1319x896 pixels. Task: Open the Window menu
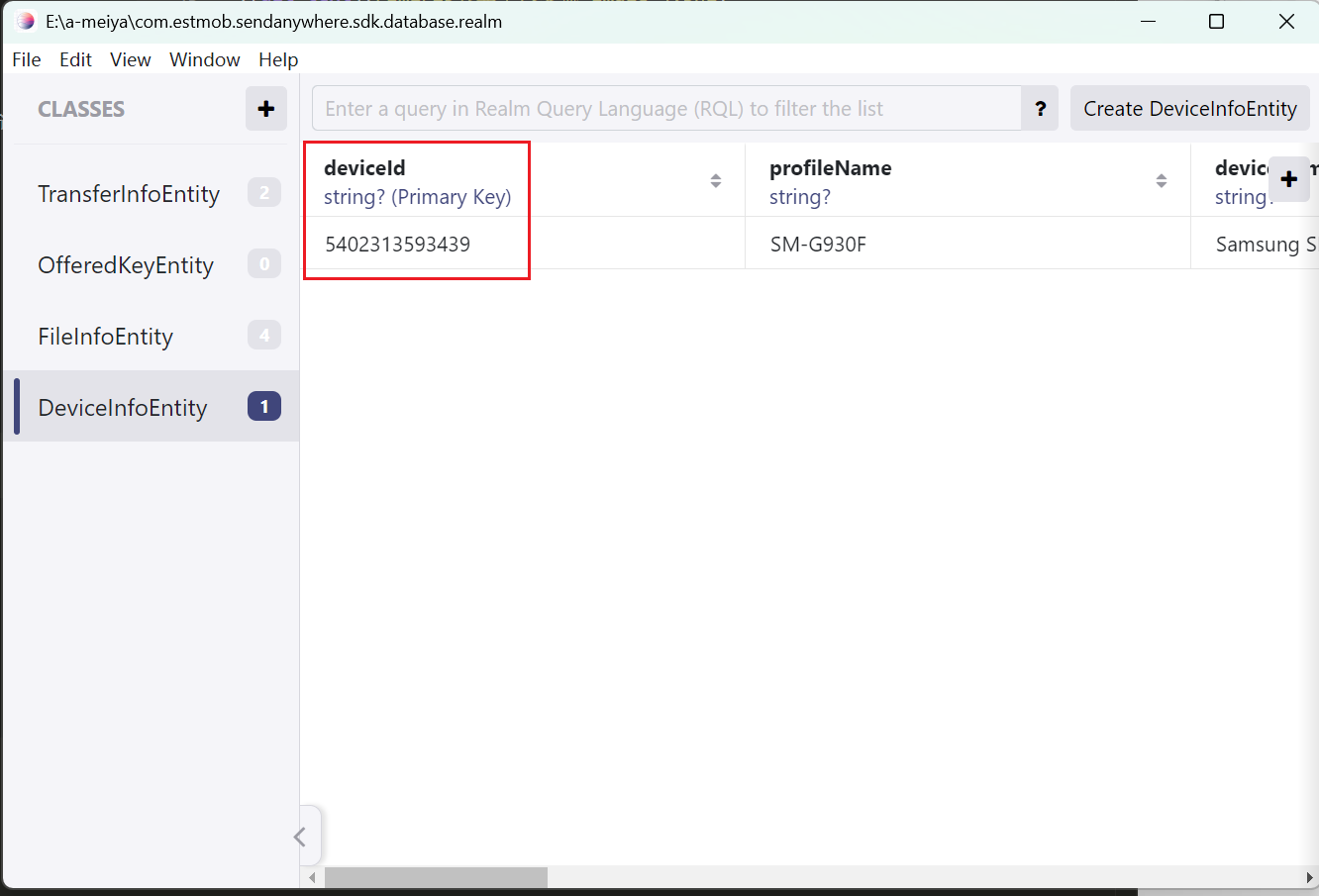tap(204, 59)
